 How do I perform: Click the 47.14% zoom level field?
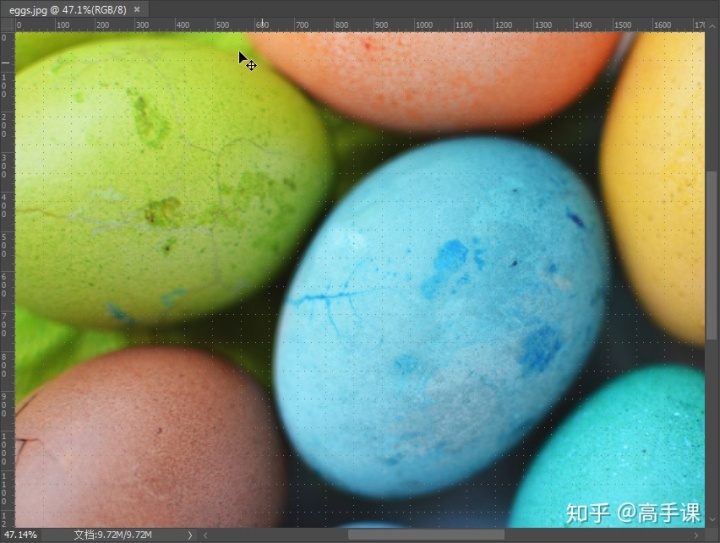tap(20, 535)
